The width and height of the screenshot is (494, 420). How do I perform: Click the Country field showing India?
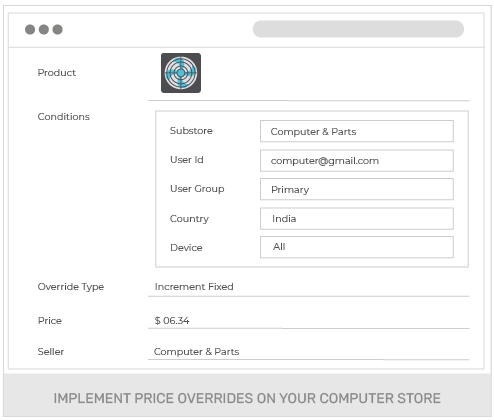click(x=357, y=219)
